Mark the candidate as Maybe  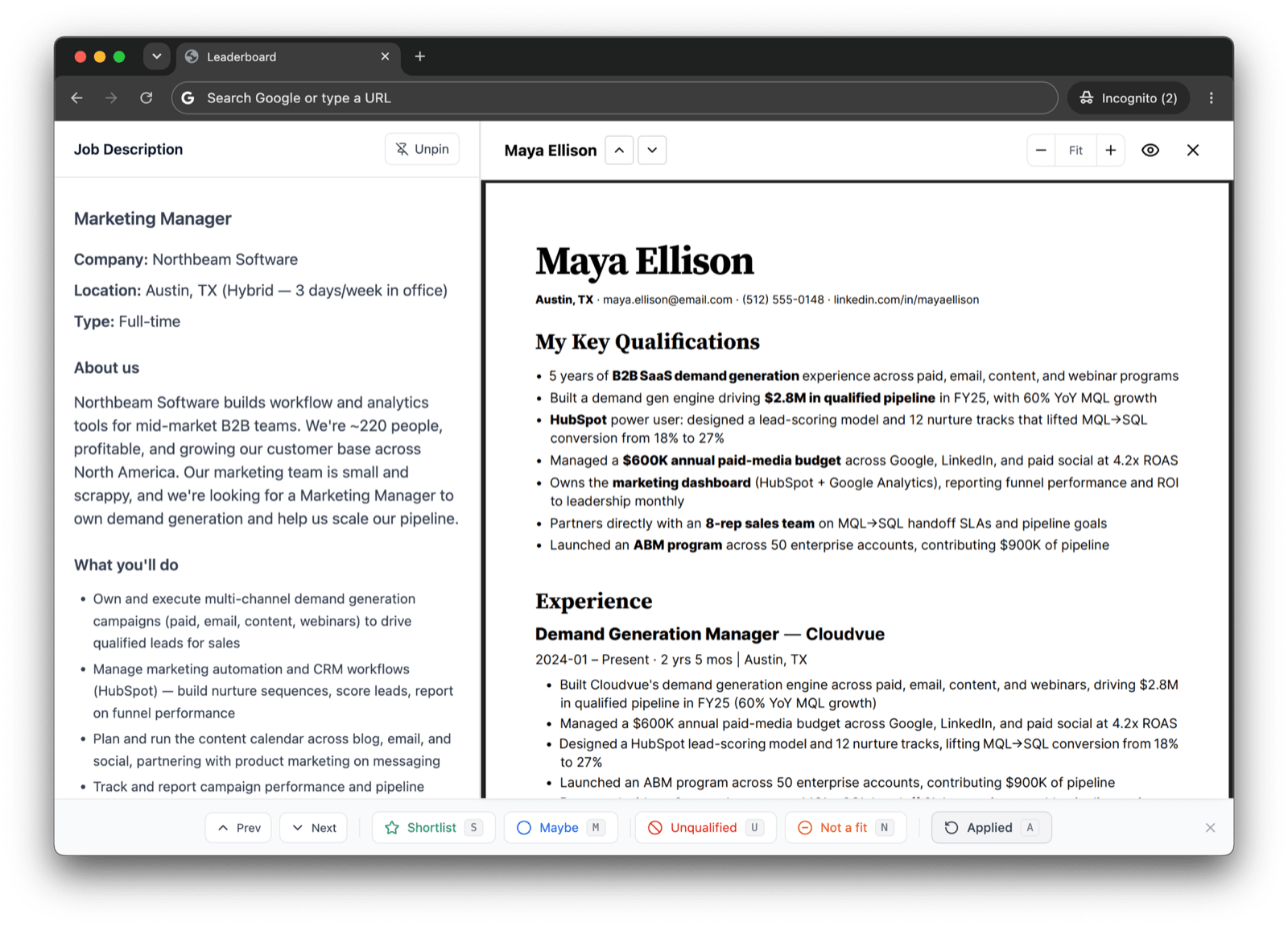[x=560, y=828]
